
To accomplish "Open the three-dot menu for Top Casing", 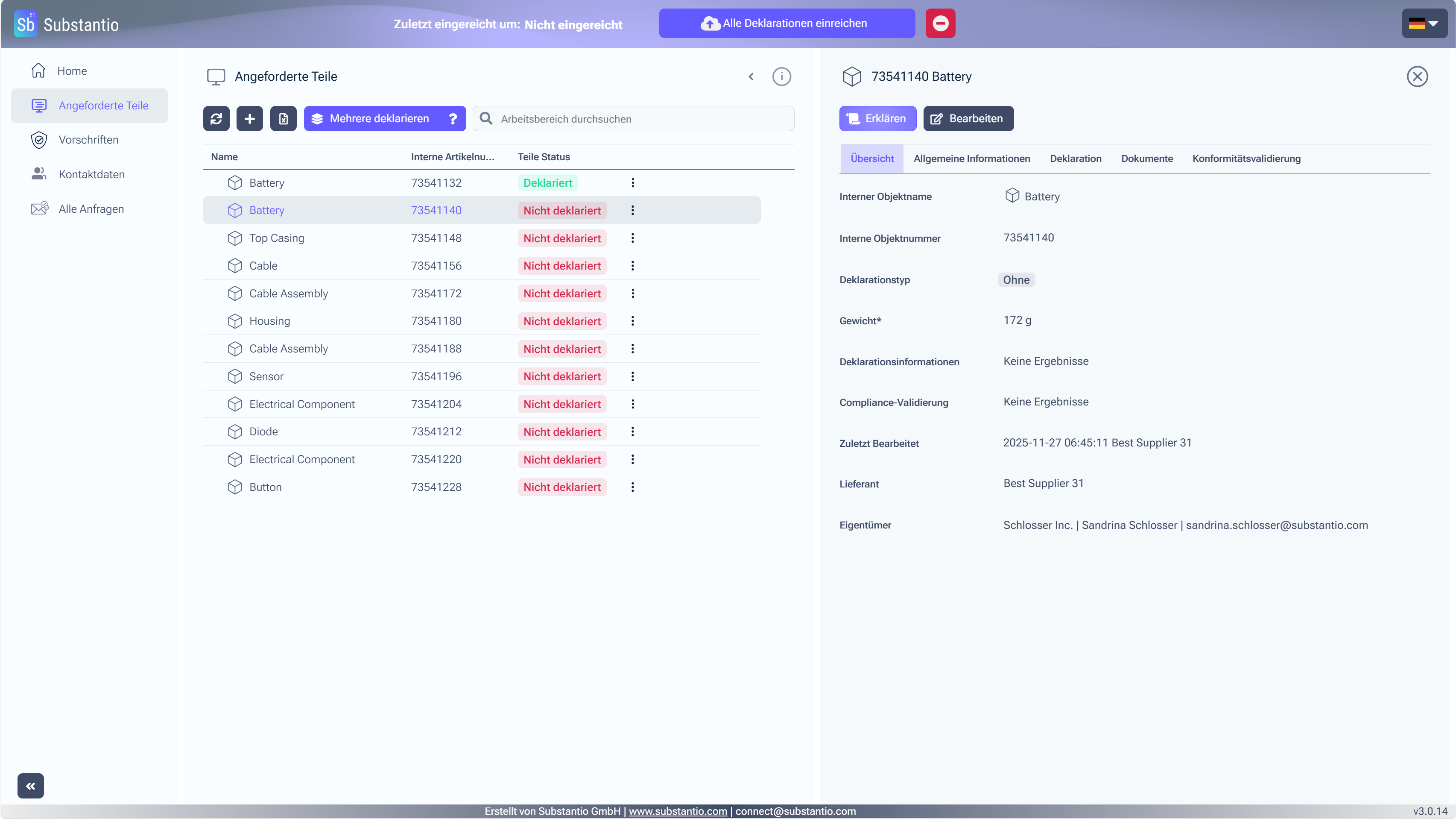I will 632,238.
